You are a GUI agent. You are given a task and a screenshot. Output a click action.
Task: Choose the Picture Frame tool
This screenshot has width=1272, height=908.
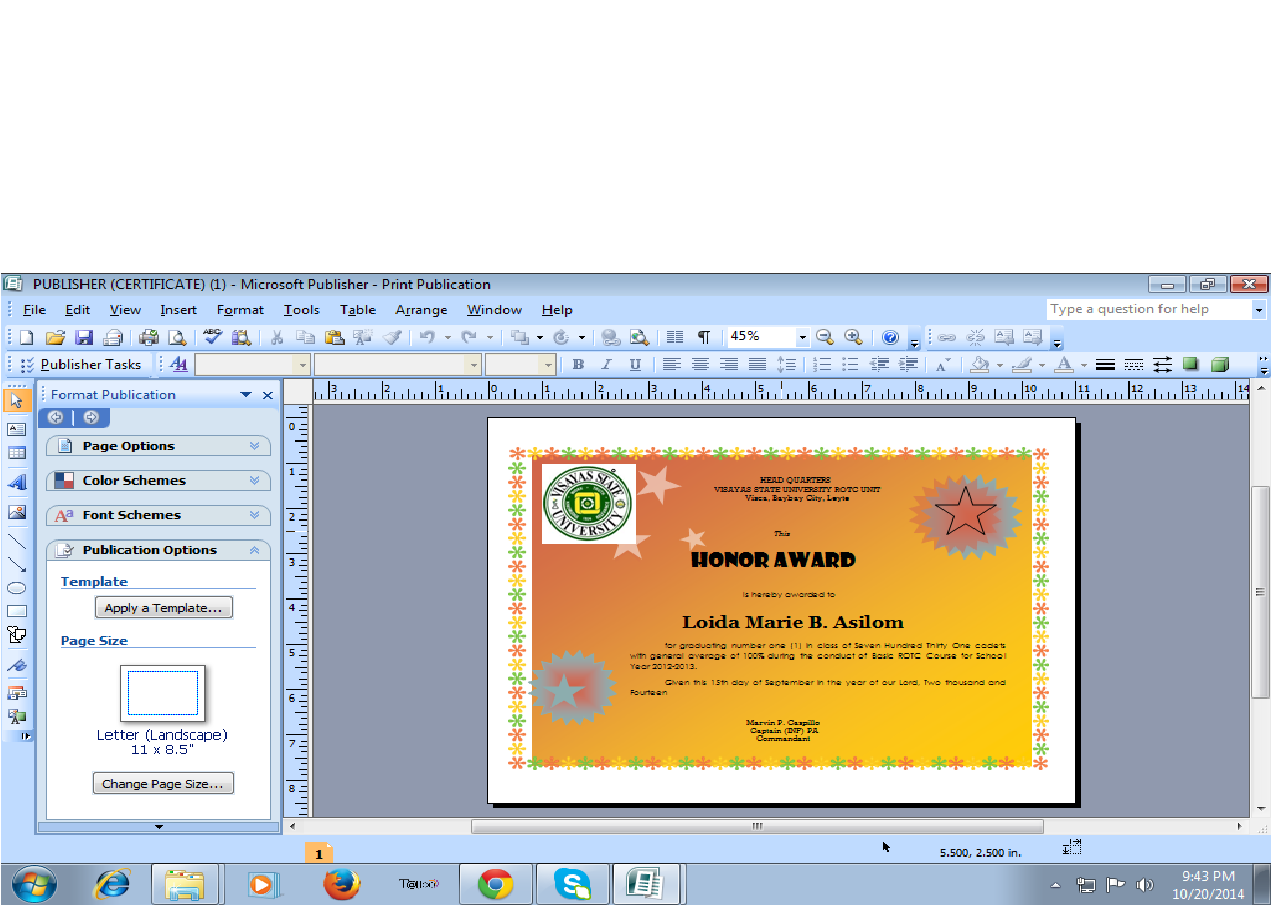pyautogui.click(x=15, y=511)
